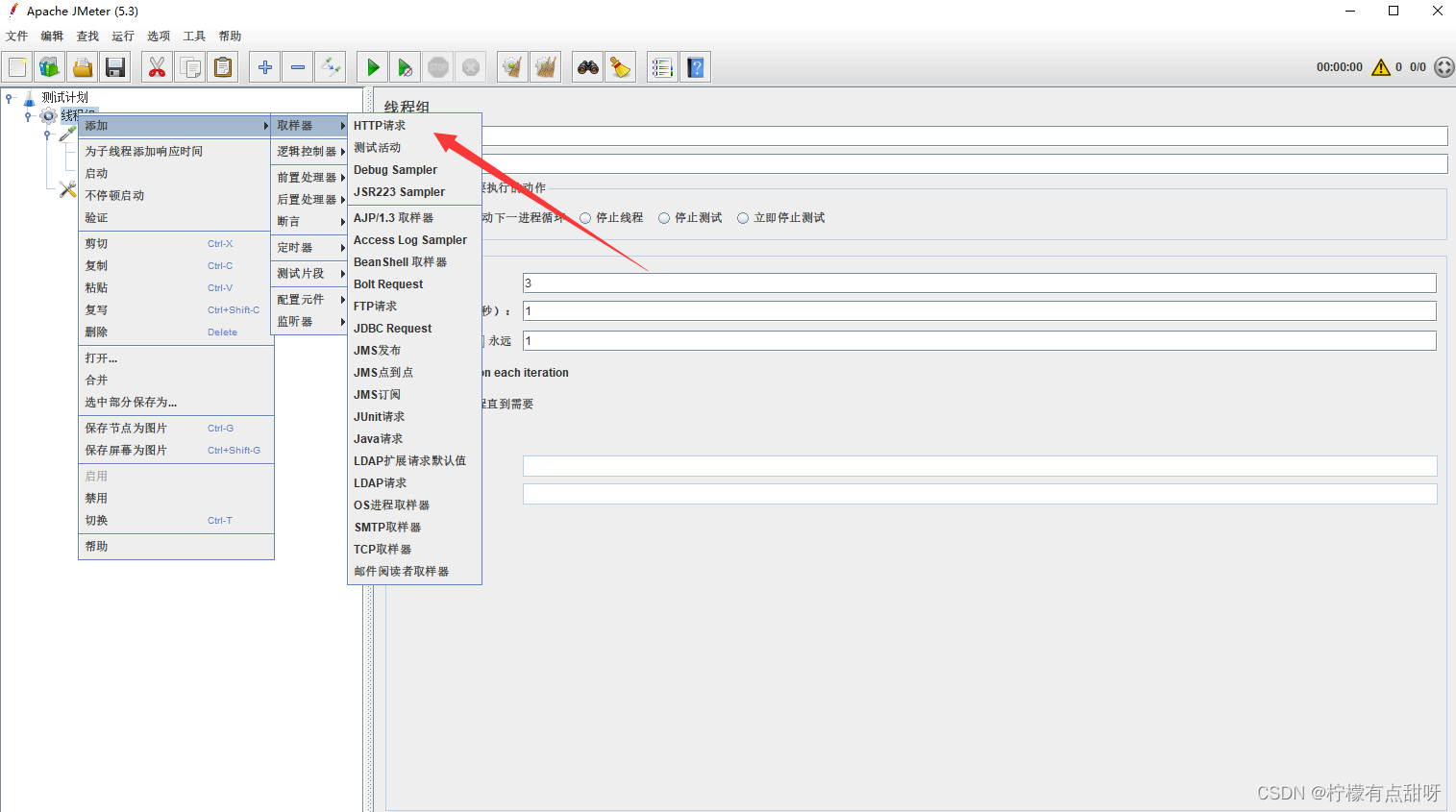
Task: Click the Clear single-broom toolbar icon
Action: pyautogui.click(x=513, y=67)
